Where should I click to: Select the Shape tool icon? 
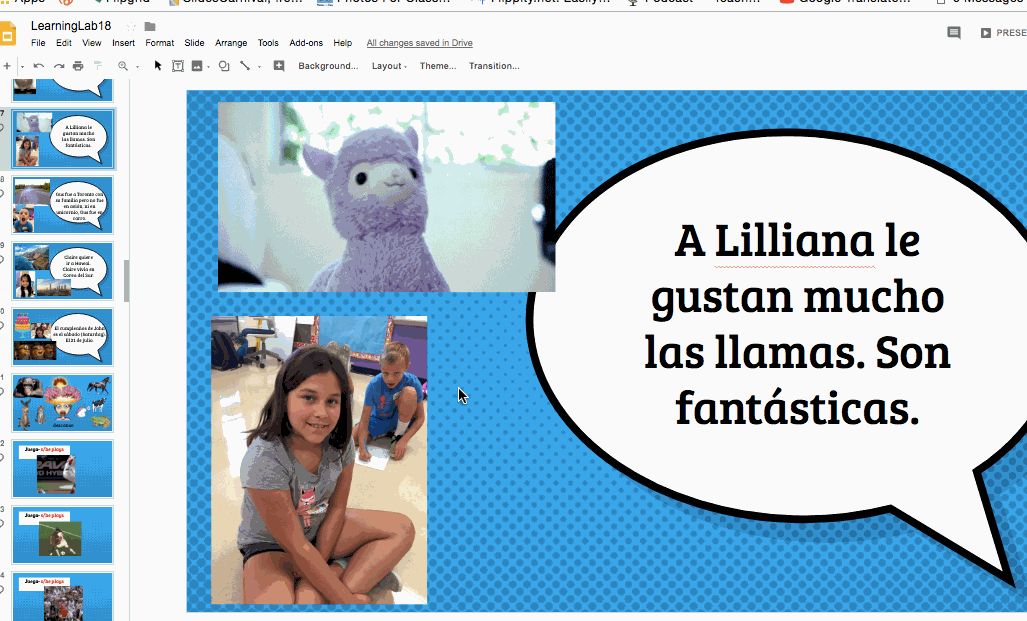pyautogui.click(x=223, y=66)
